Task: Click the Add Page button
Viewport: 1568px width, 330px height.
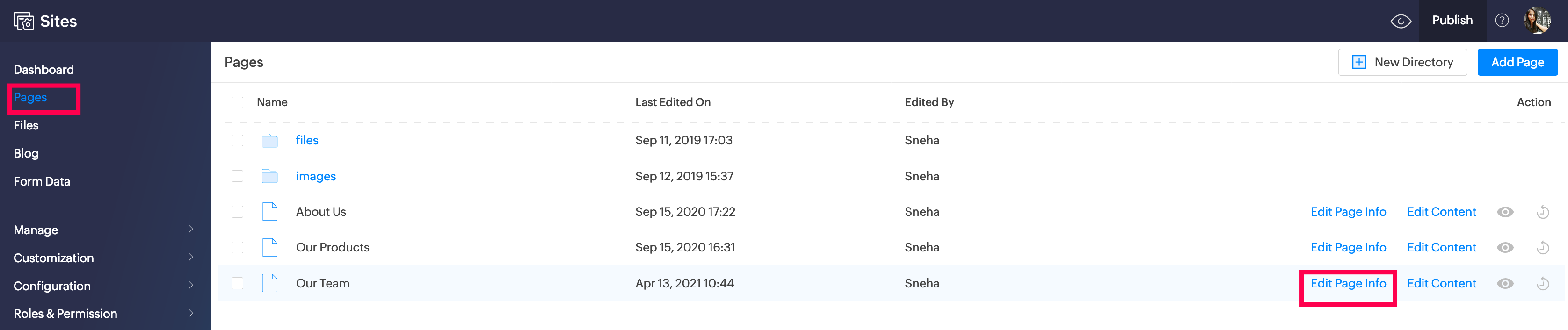Action: 1517,63
